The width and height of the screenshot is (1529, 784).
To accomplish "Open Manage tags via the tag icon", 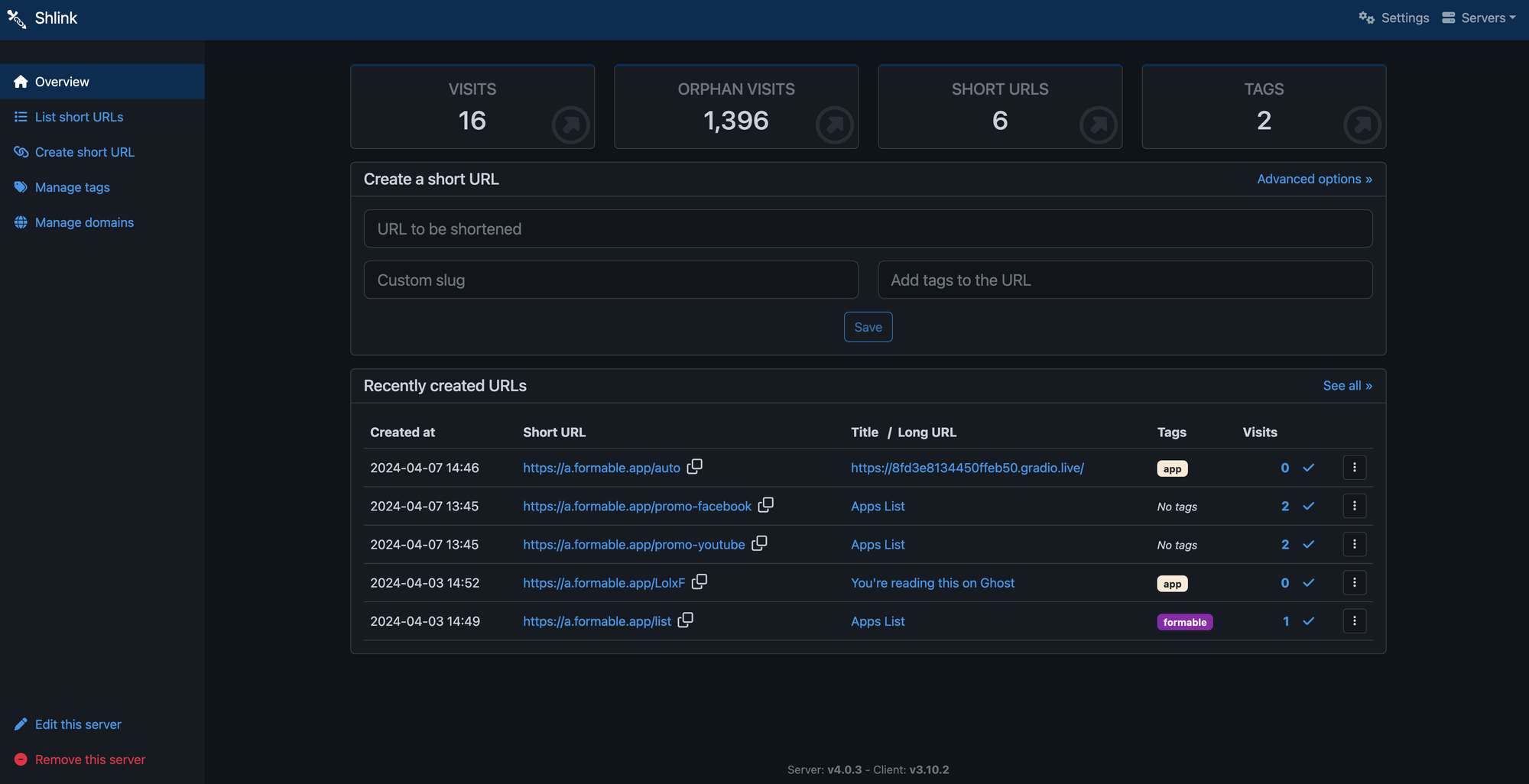I will point(20,186).
